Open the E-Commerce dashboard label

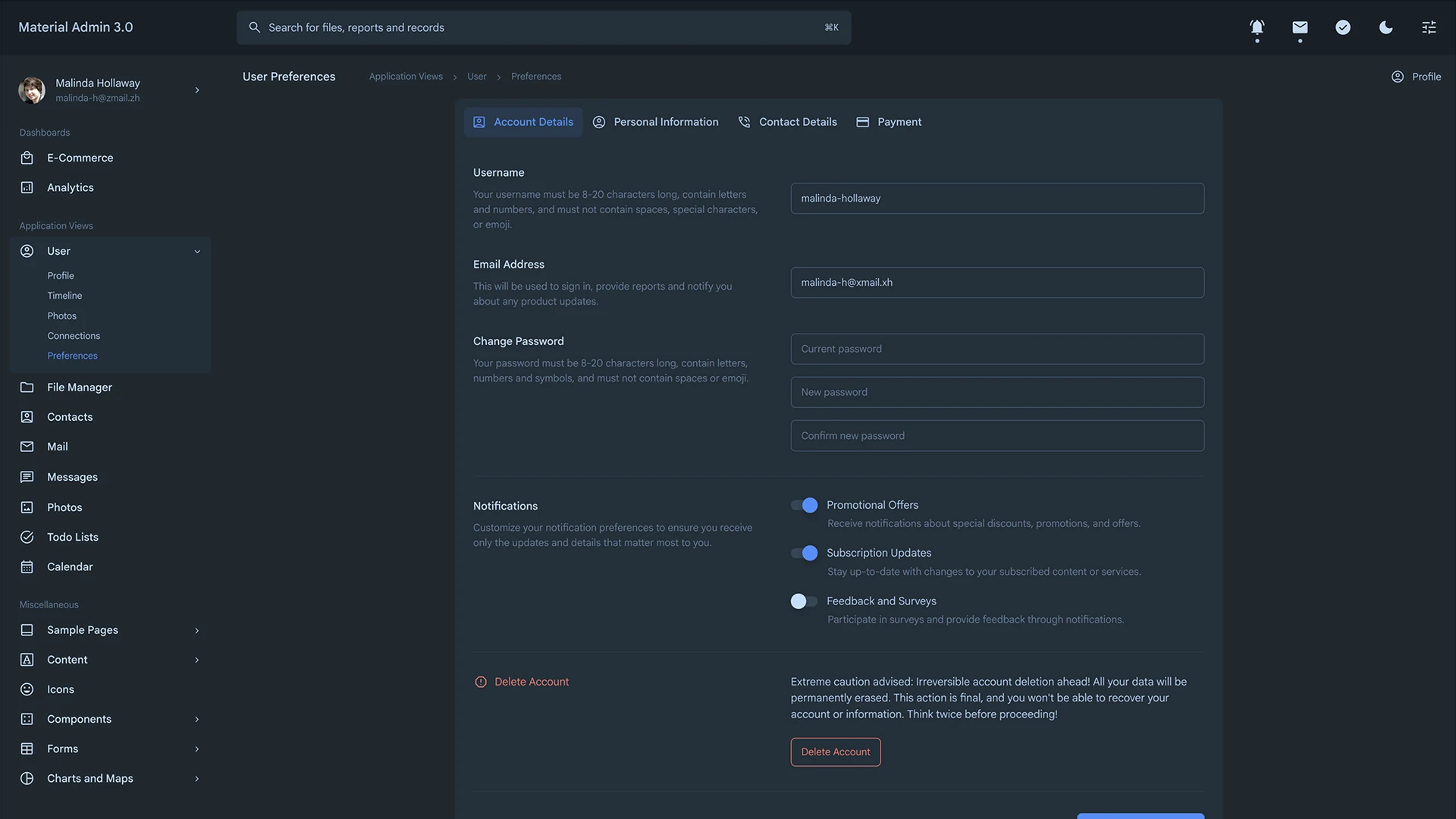[x=80, y=158]
